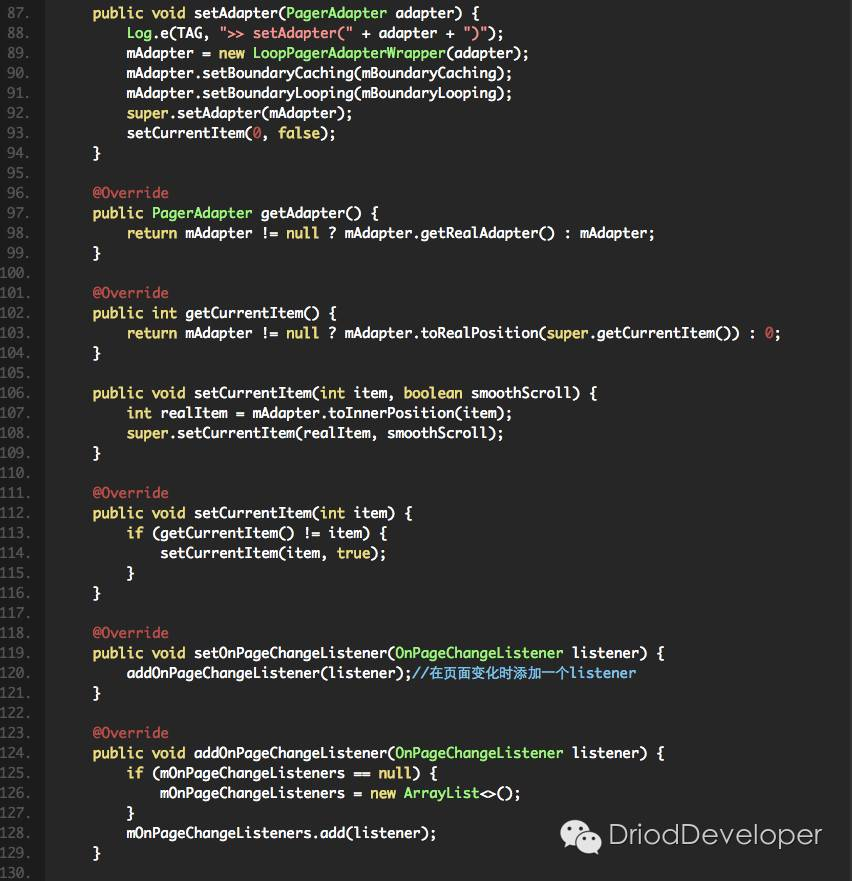Click line number 95 in the gutter
Image resolution: width=852 pixels, height=881 pixels.
tap(17, 173)
